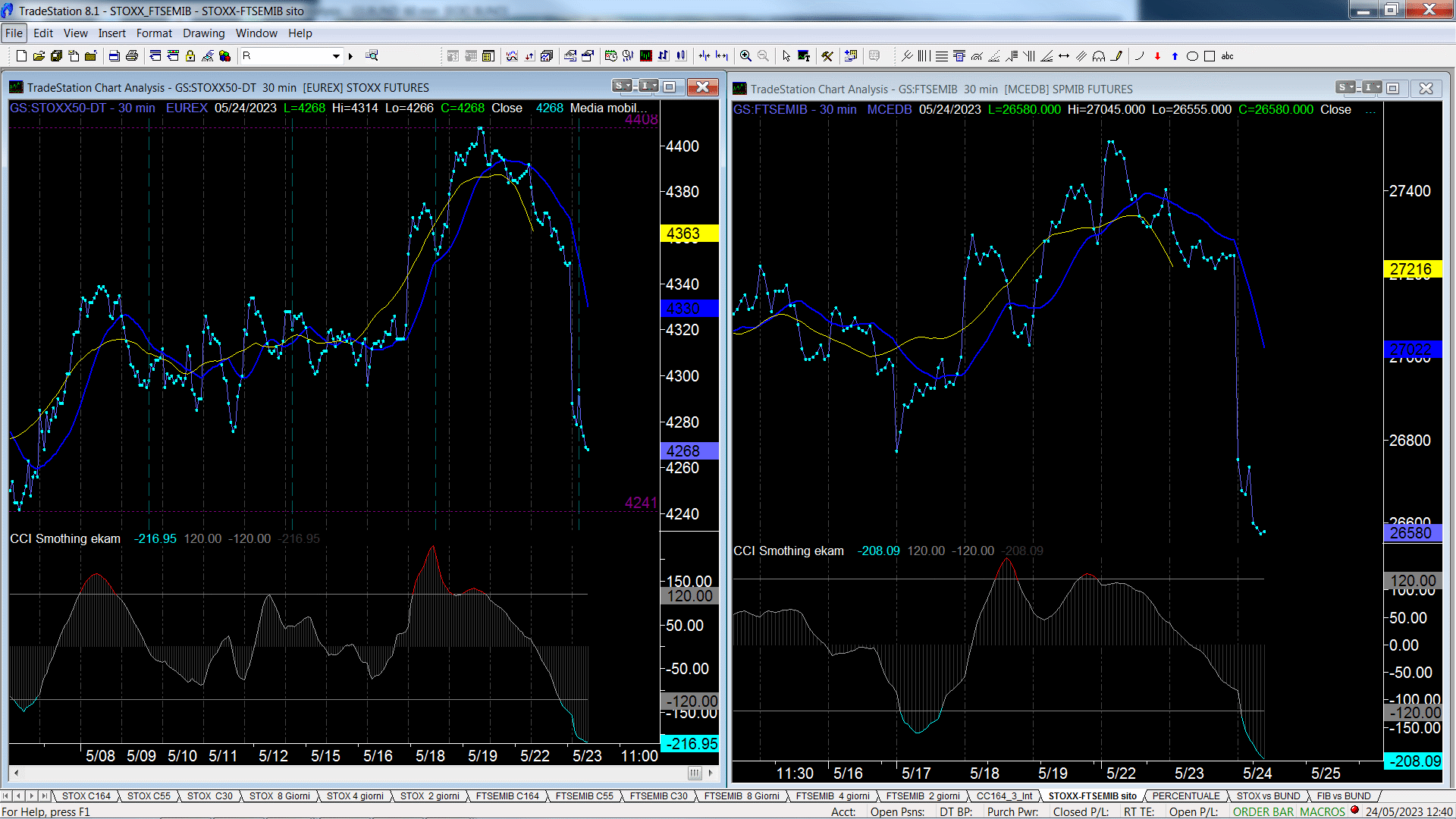The image size is (1456, 819).
Task: Click the padlock lock icon
Action: point(190,55)
